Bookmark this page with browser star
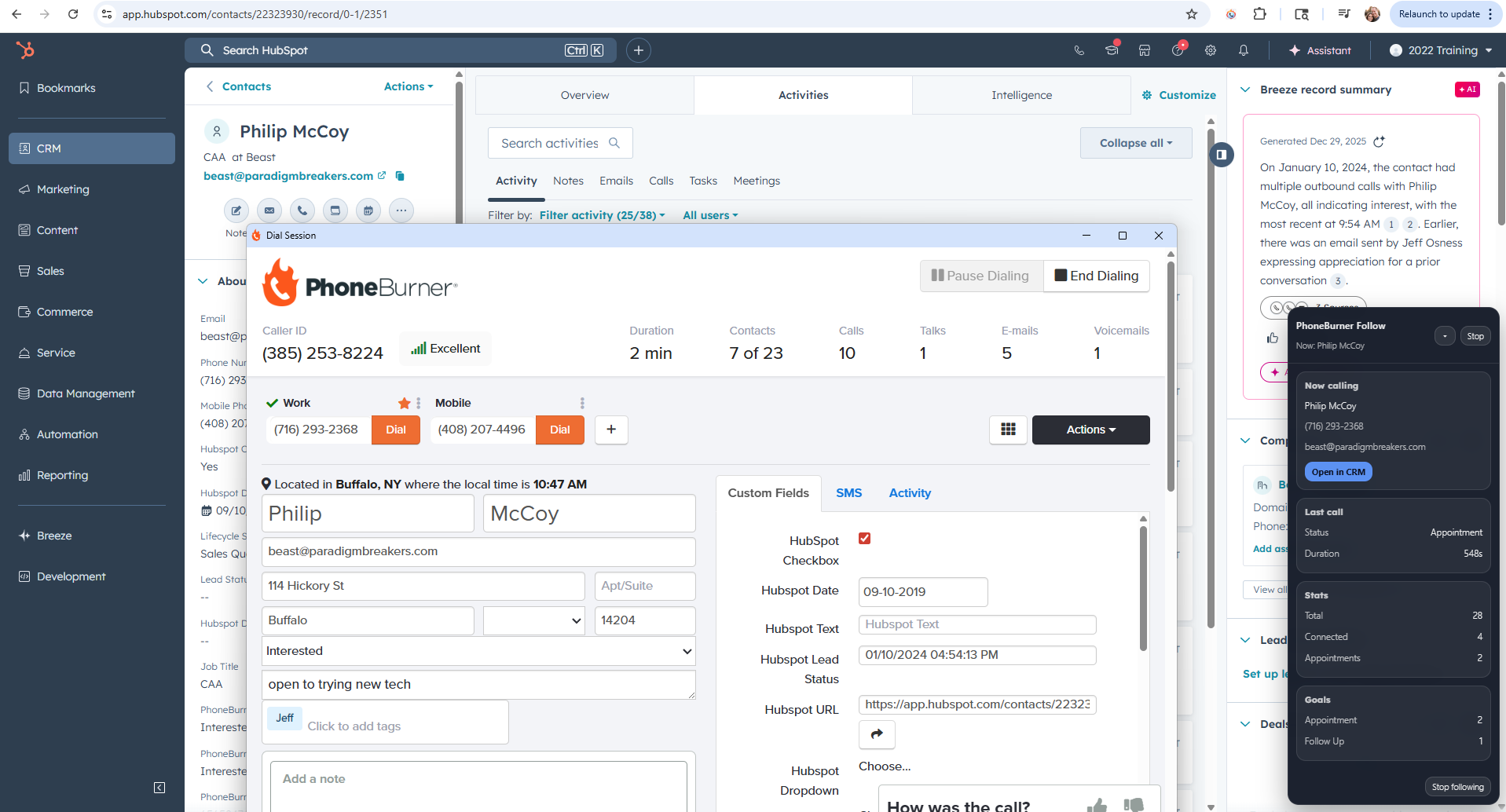The height and width of the screenshot is (812, 1506). pos(1192,14)
